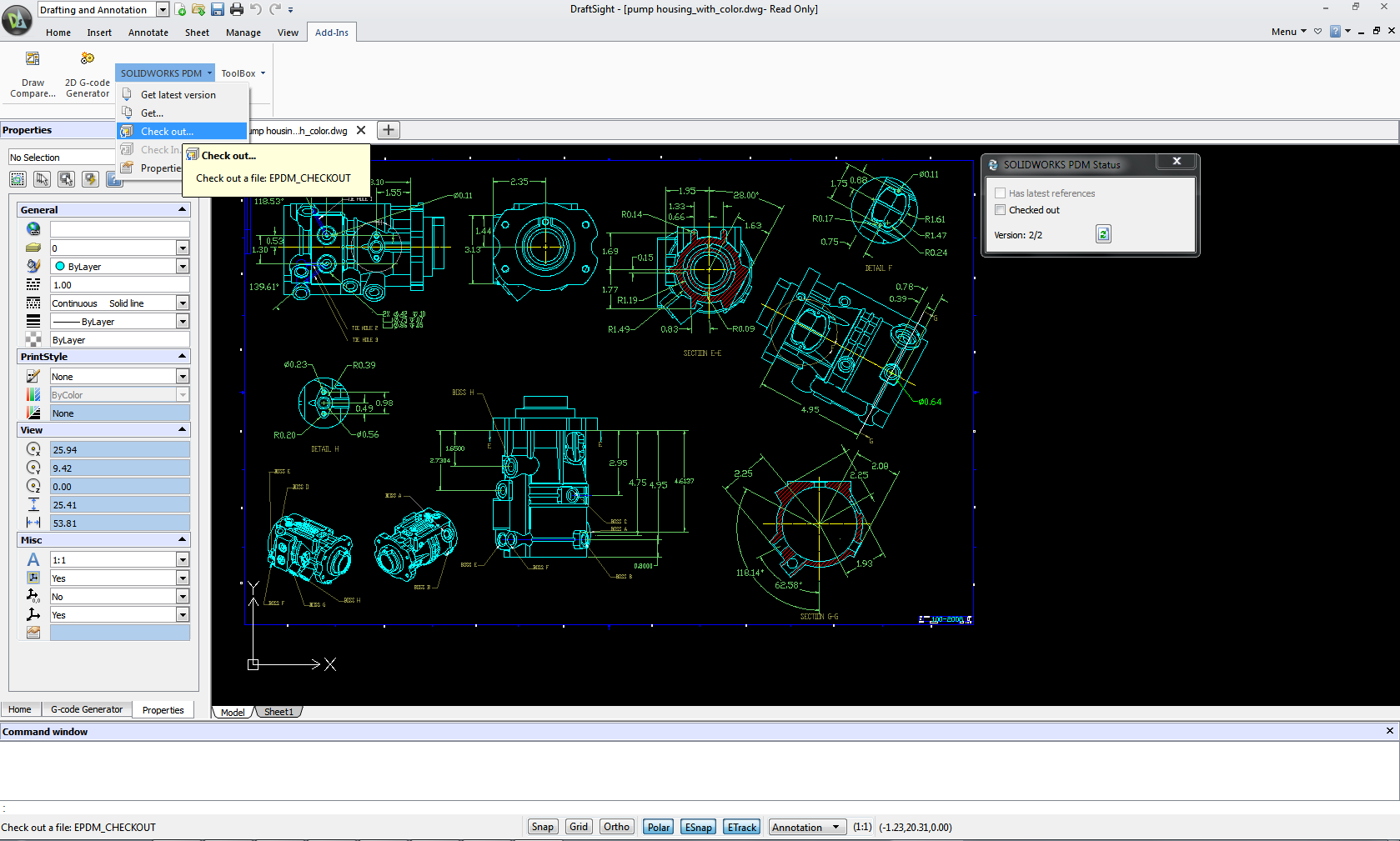Toggle Grid in the status bar
This screenshot has width=1400, height=841.
[x=579, y=827]
